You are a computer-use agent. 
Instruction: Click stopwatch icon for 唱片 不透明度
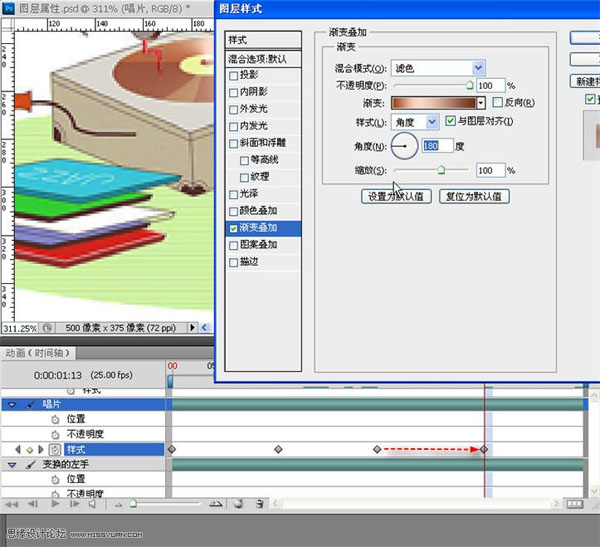click(x=55, y=434)
